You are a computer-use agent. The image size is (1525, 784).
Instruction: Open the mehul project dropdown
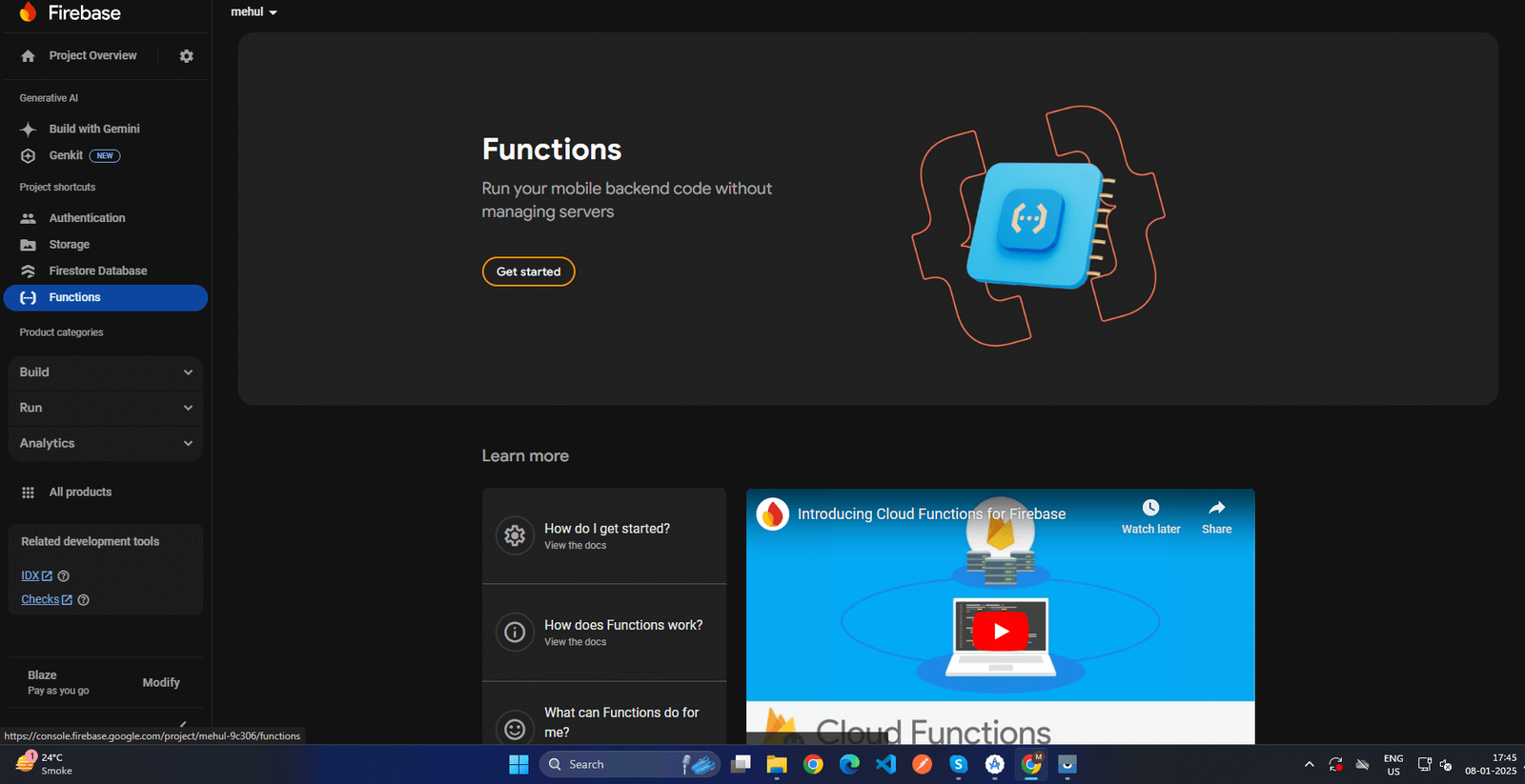(254, 12)
